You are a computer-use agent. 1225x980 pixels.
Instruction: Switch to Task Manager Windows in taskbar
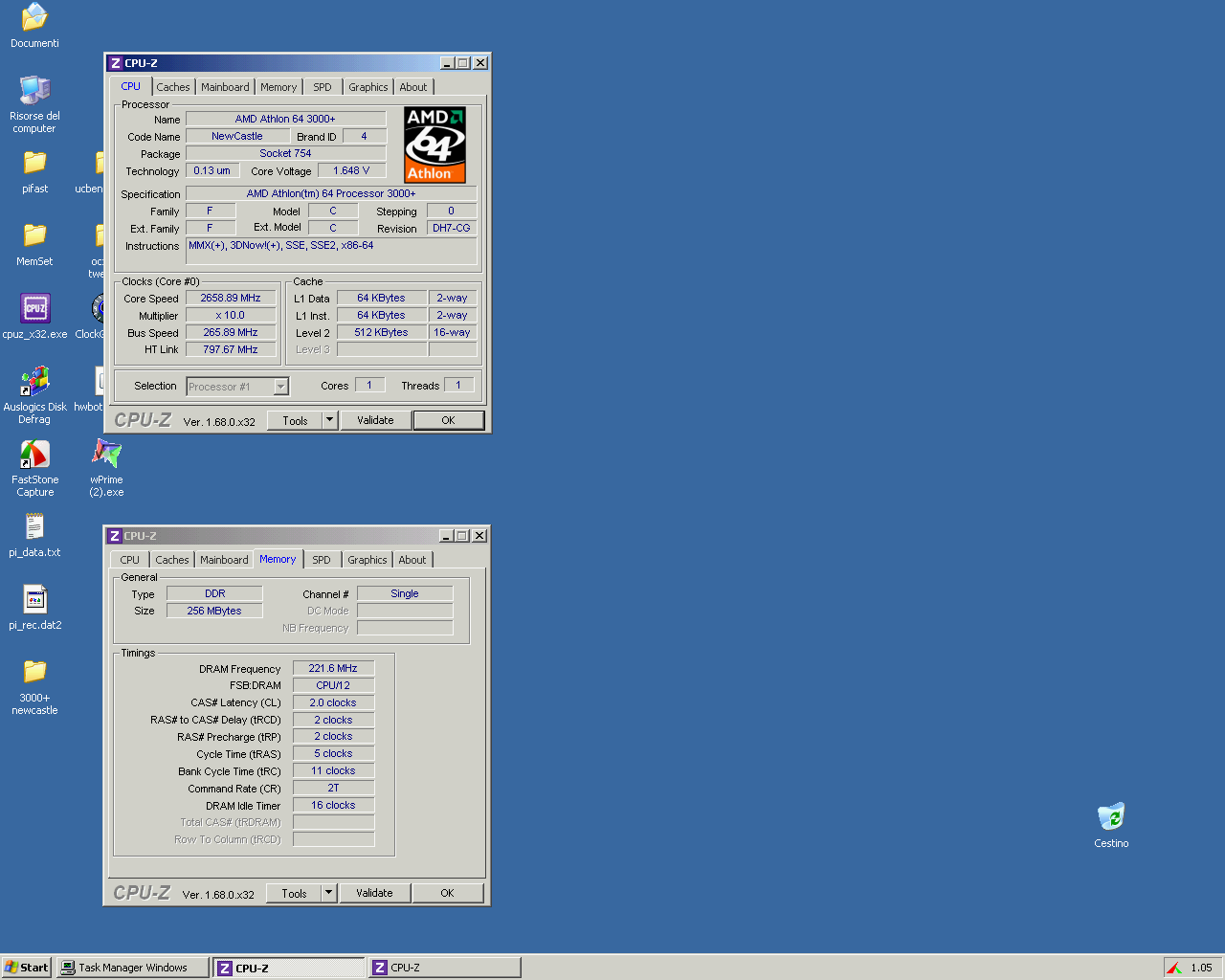click(132, 968)
